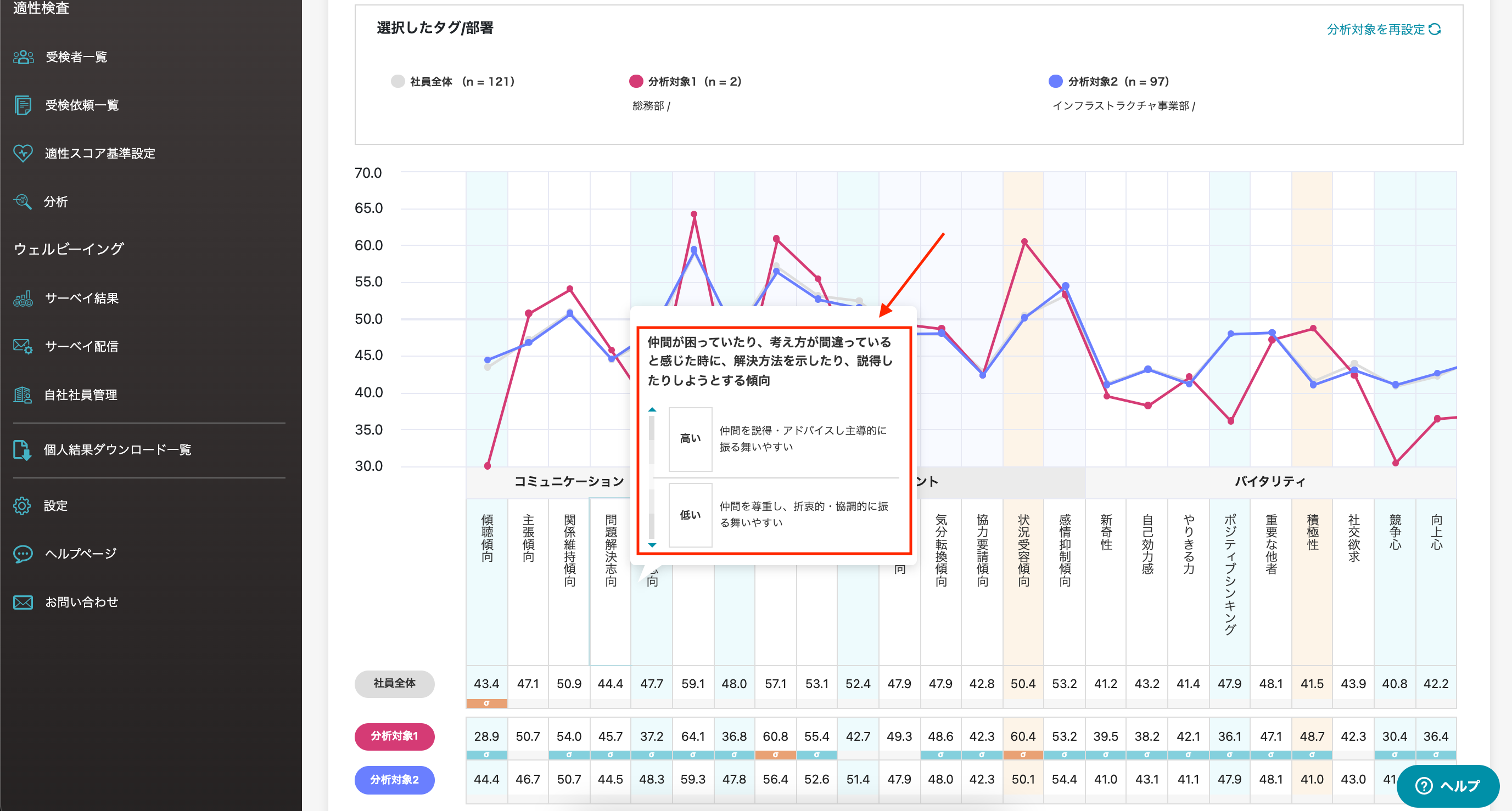The width and height of the screenshot is (1512, 811).
Task: Click the 分析 magnifier icon
Action: tap(24, 201)
